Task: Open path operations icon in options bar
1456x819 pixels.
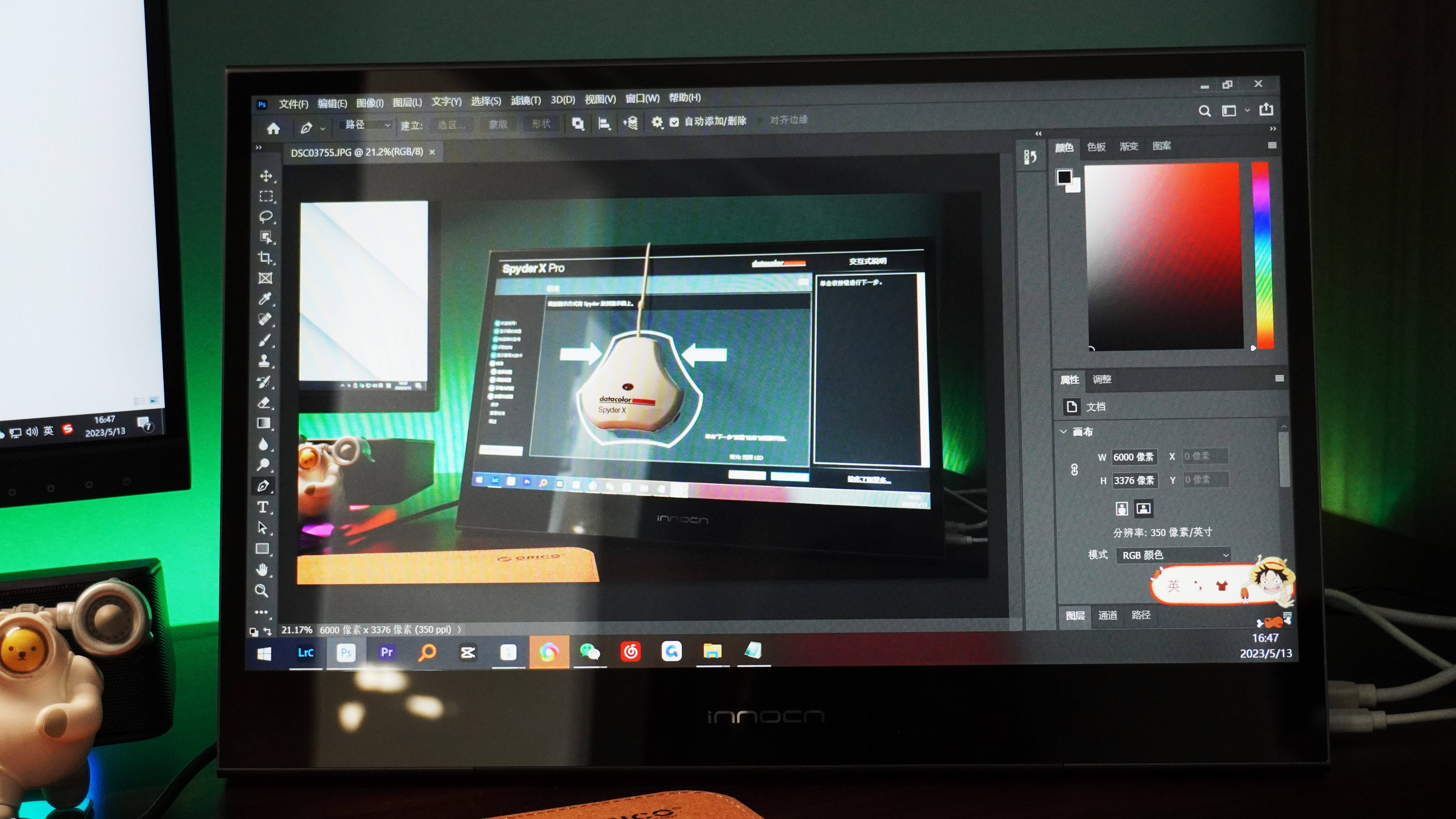Action: (x=578, y=124)
